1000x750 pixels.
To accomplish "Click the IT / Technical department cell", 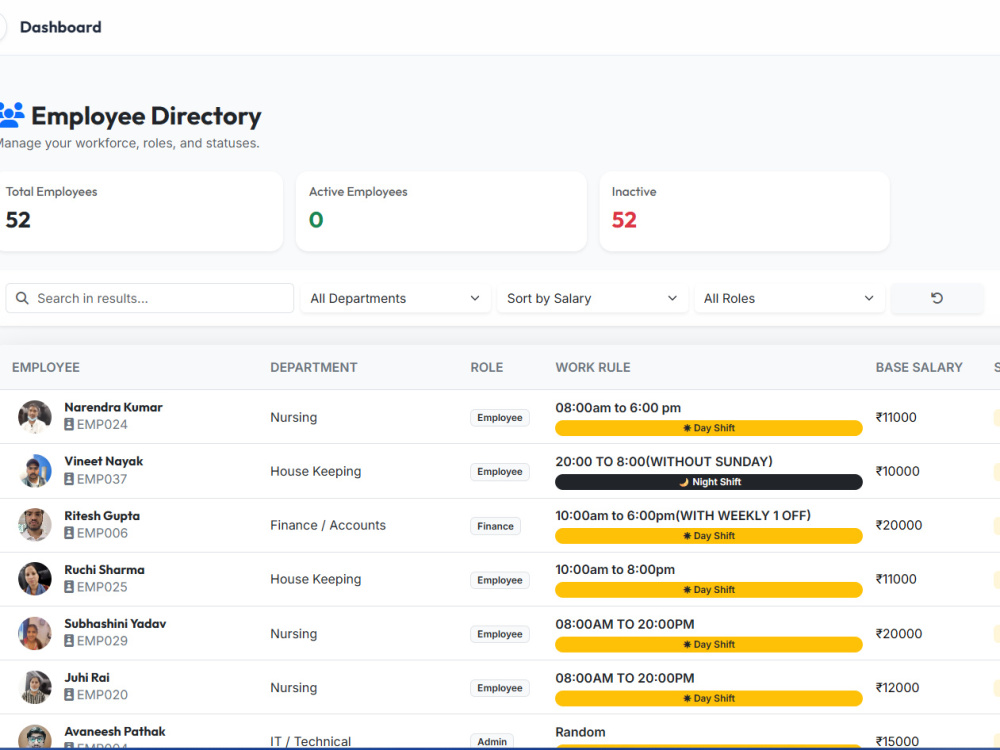I will 311,741.
